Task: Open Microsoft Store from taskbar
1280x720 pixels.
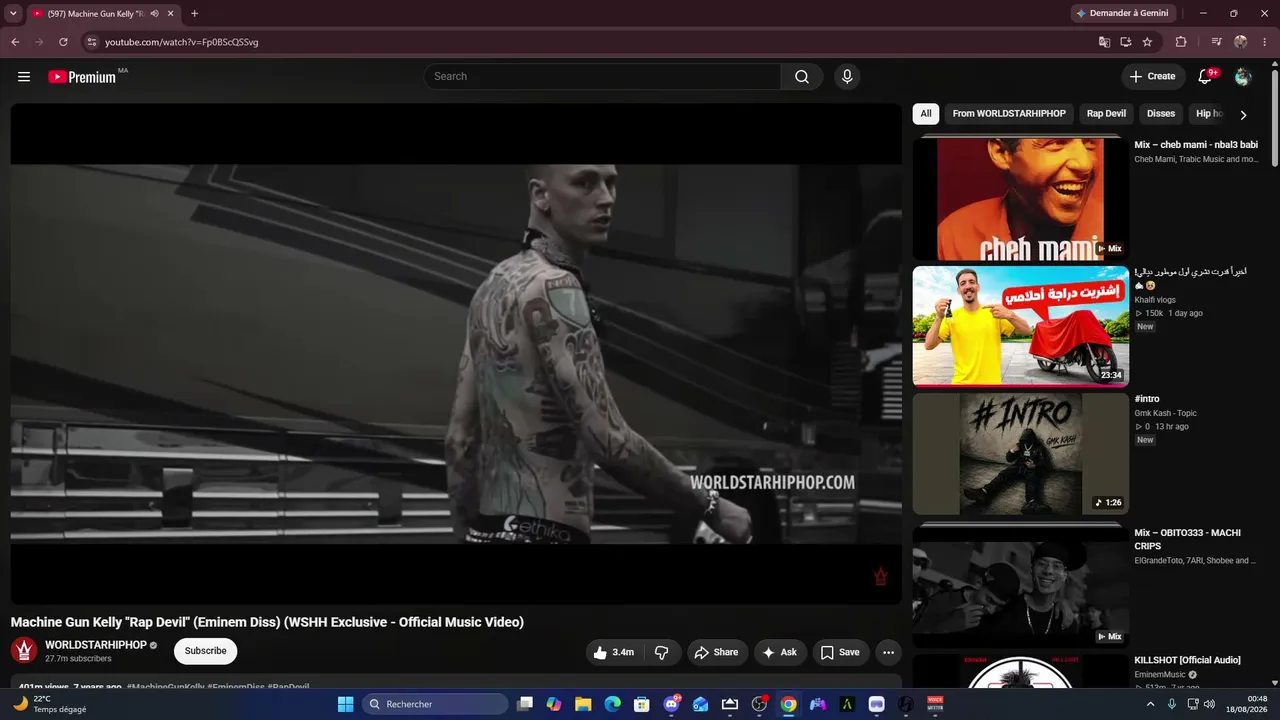Action: tap(642, 704)
